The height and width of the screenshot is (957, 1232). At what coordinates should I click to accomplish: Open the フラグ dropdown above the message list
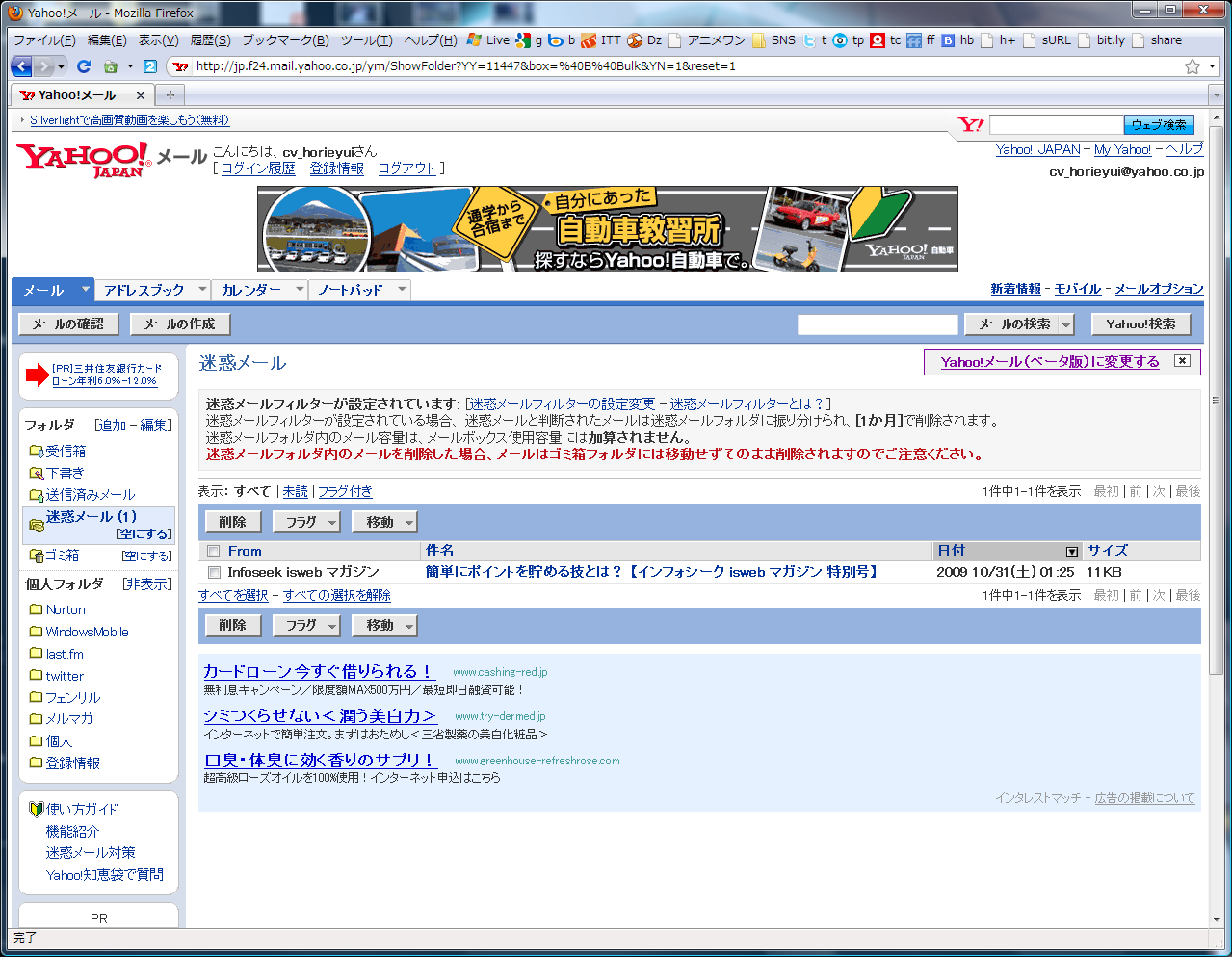(333, 522)
